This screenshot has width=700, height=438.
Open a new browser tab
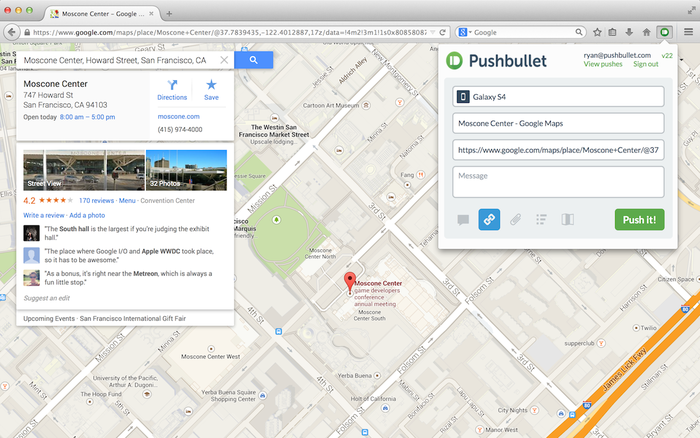tap(169, 13)
